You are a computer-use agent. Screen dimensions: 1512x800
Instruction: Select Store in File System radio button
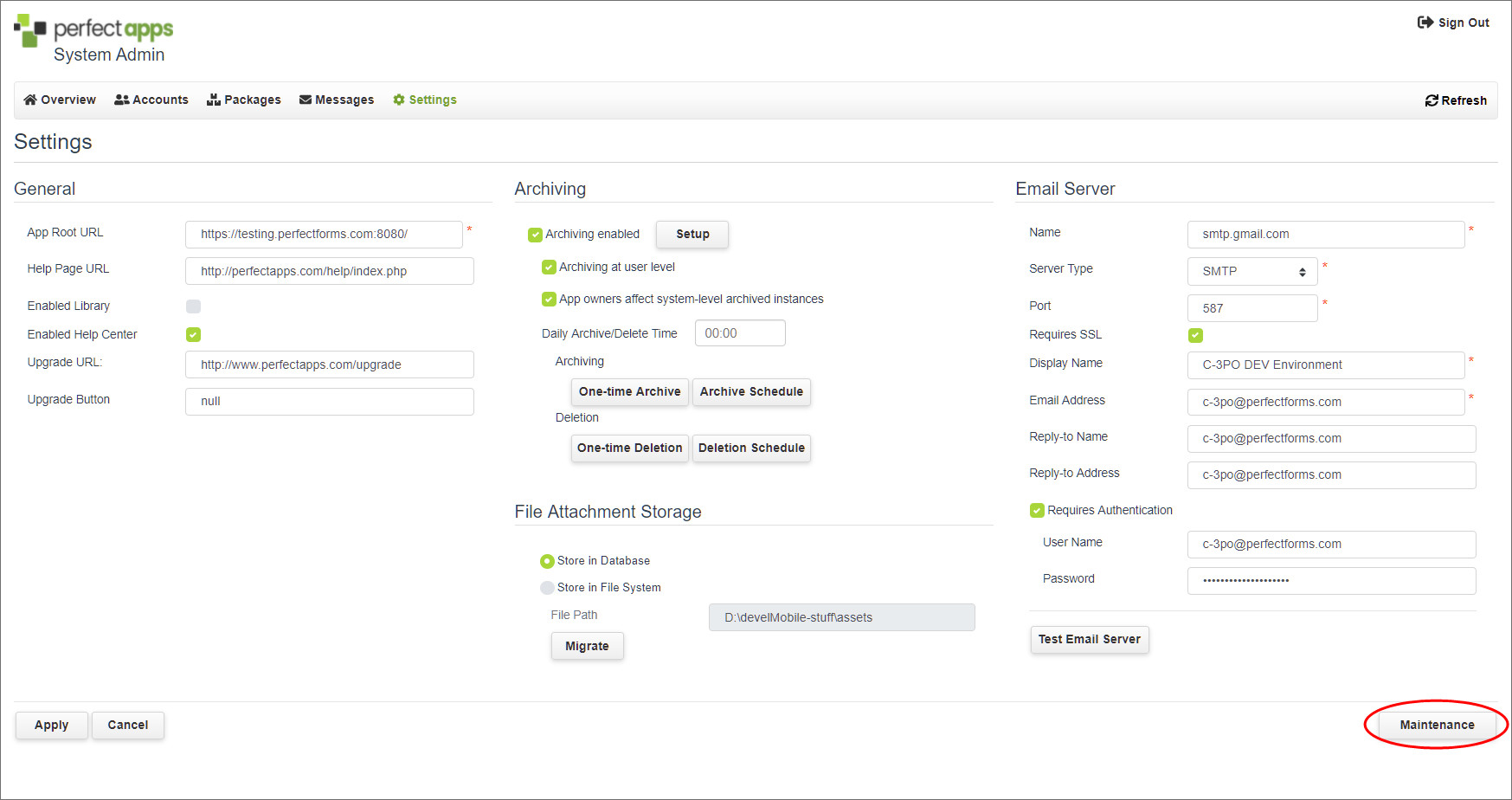(547, 588)
